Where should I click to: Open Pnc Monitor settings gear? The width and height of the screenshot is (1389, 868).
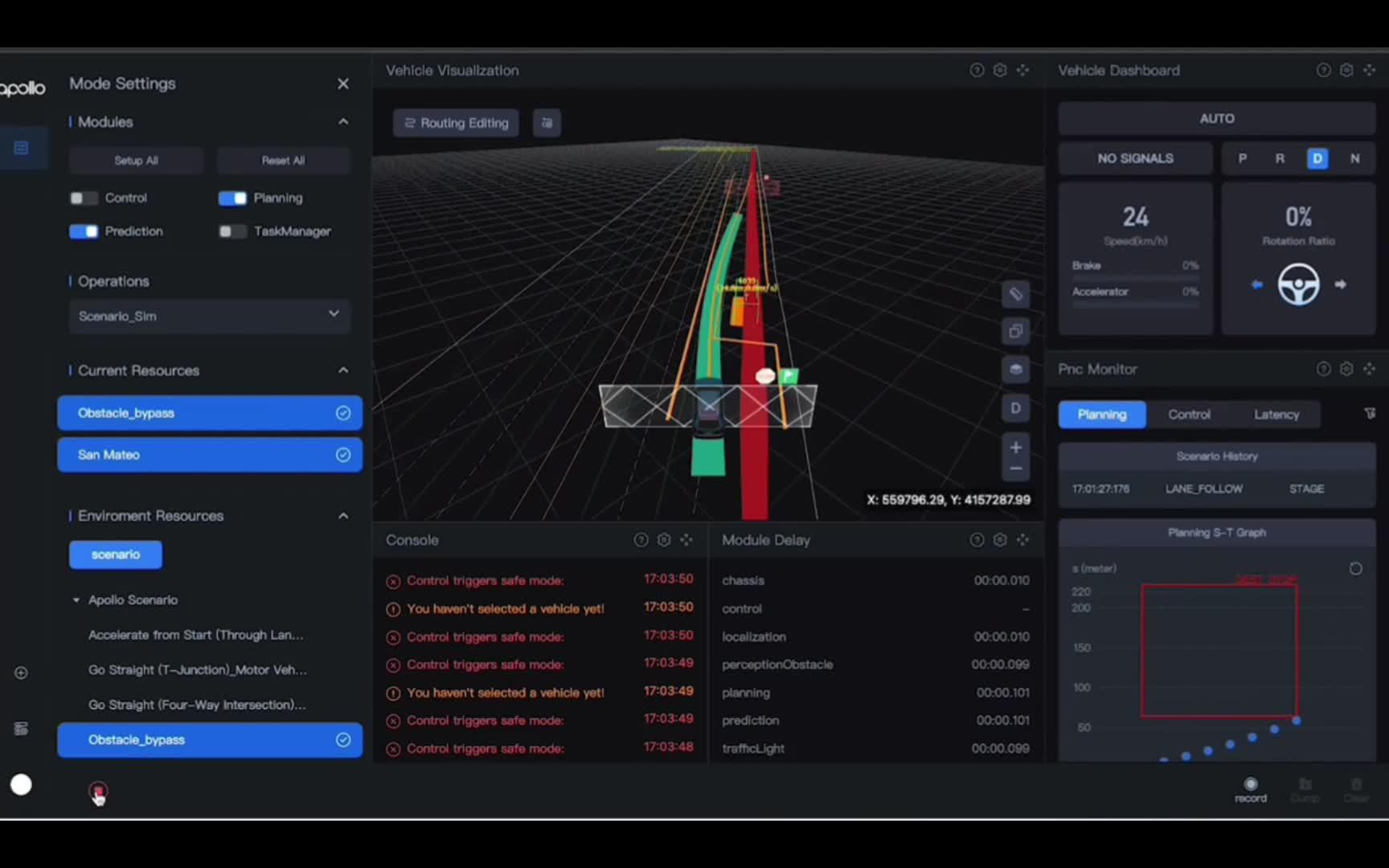pyautogui.click(x=1346, y=369)
